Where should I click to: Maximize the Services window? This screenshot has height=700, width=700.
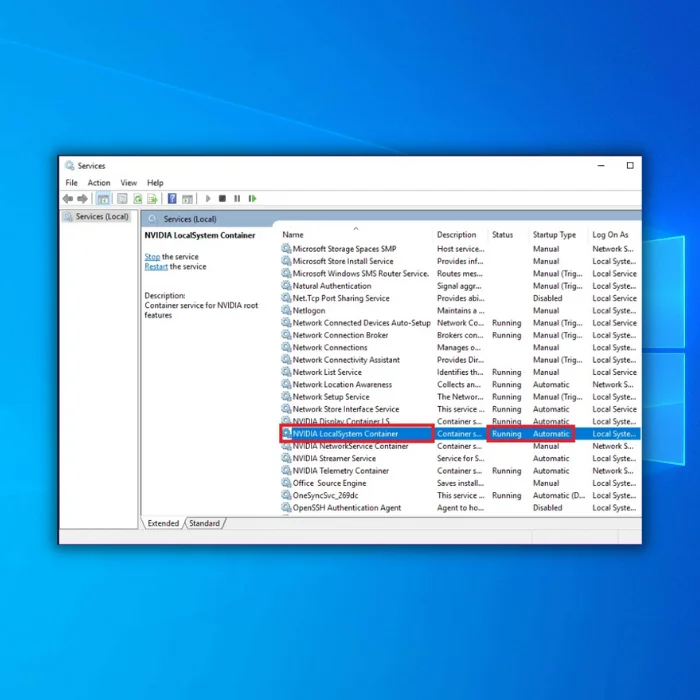(630, 166)
